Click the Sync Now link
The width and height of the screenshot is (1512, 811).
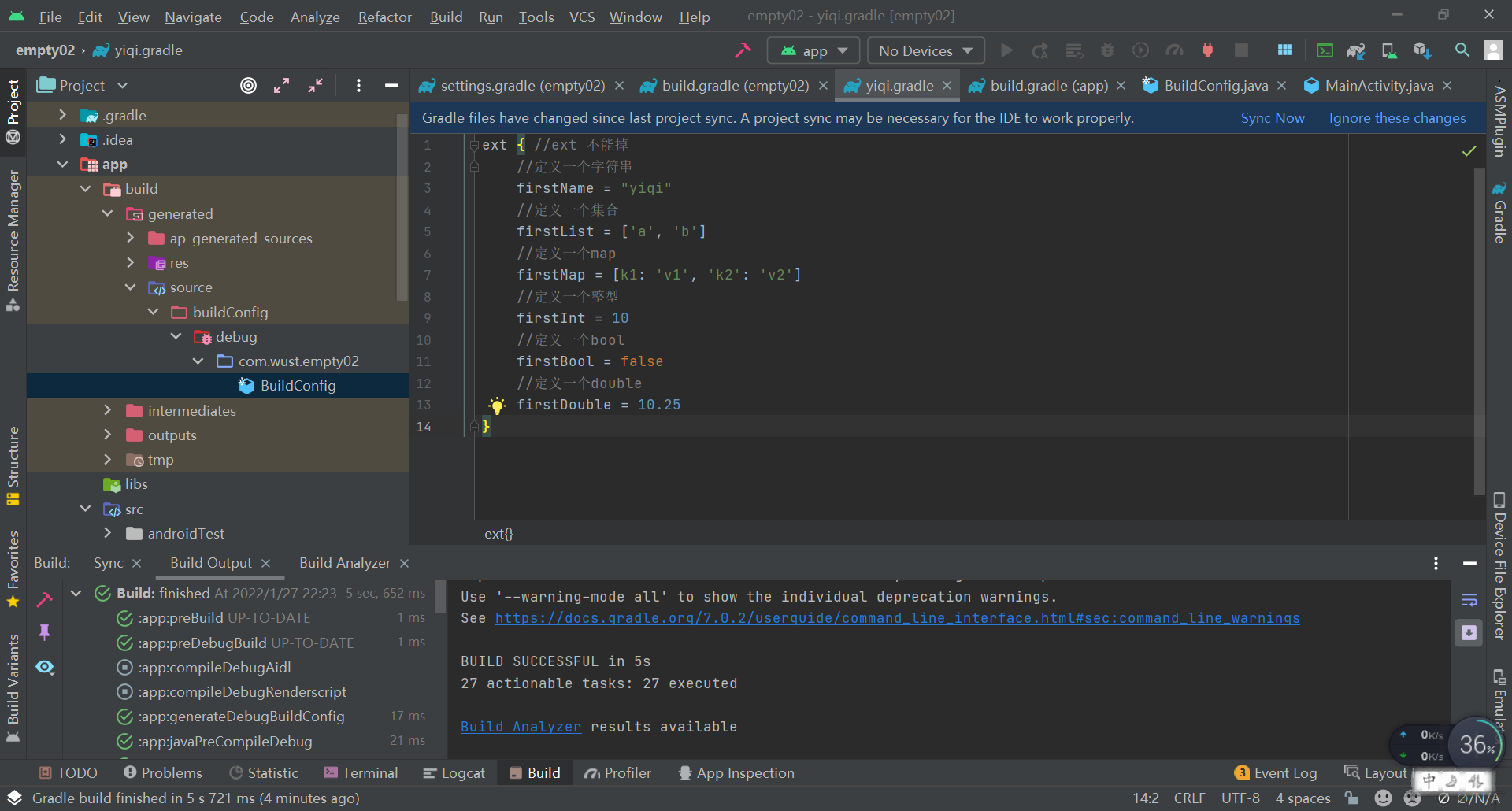1272,117
